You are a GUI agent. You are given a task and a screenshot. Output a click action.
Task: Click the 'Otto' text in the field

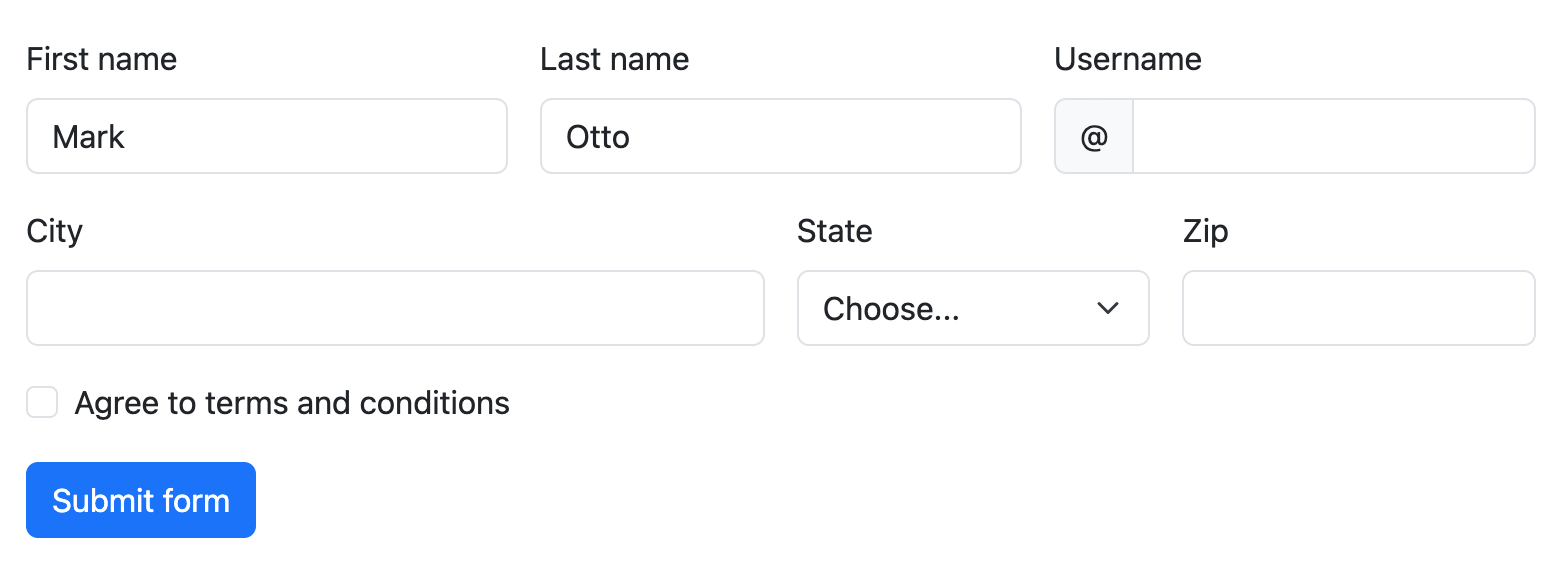click(598, 137)
